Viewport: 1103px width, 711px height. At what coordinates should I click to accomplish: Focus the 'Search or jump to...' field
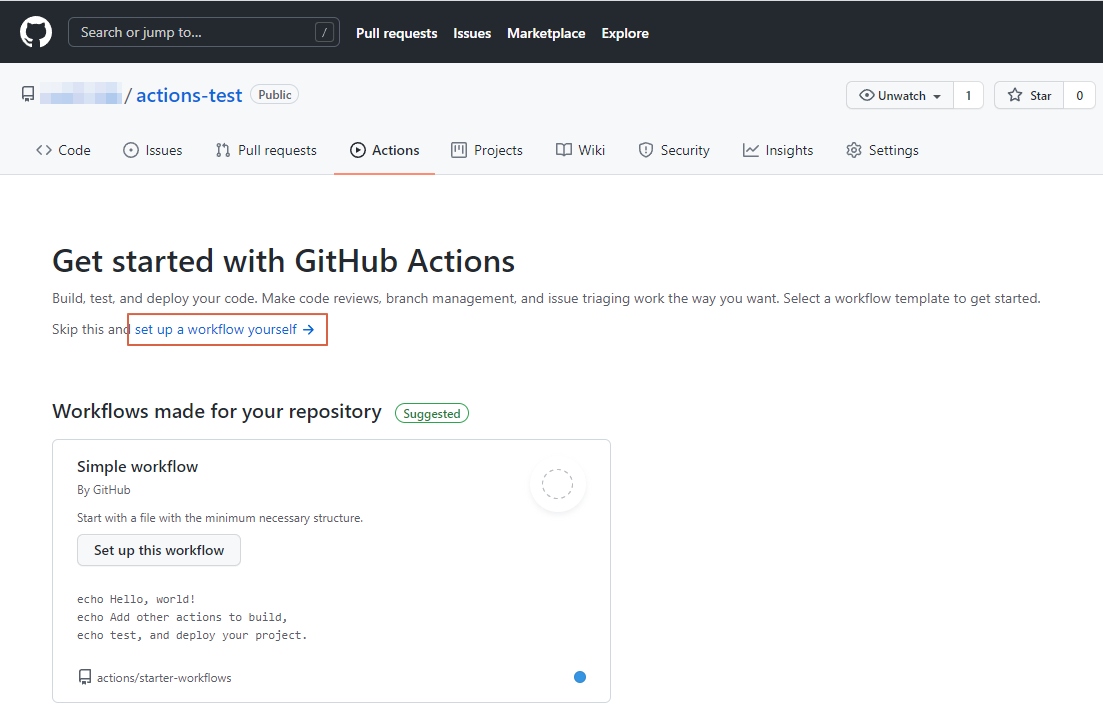pos(204,32)
